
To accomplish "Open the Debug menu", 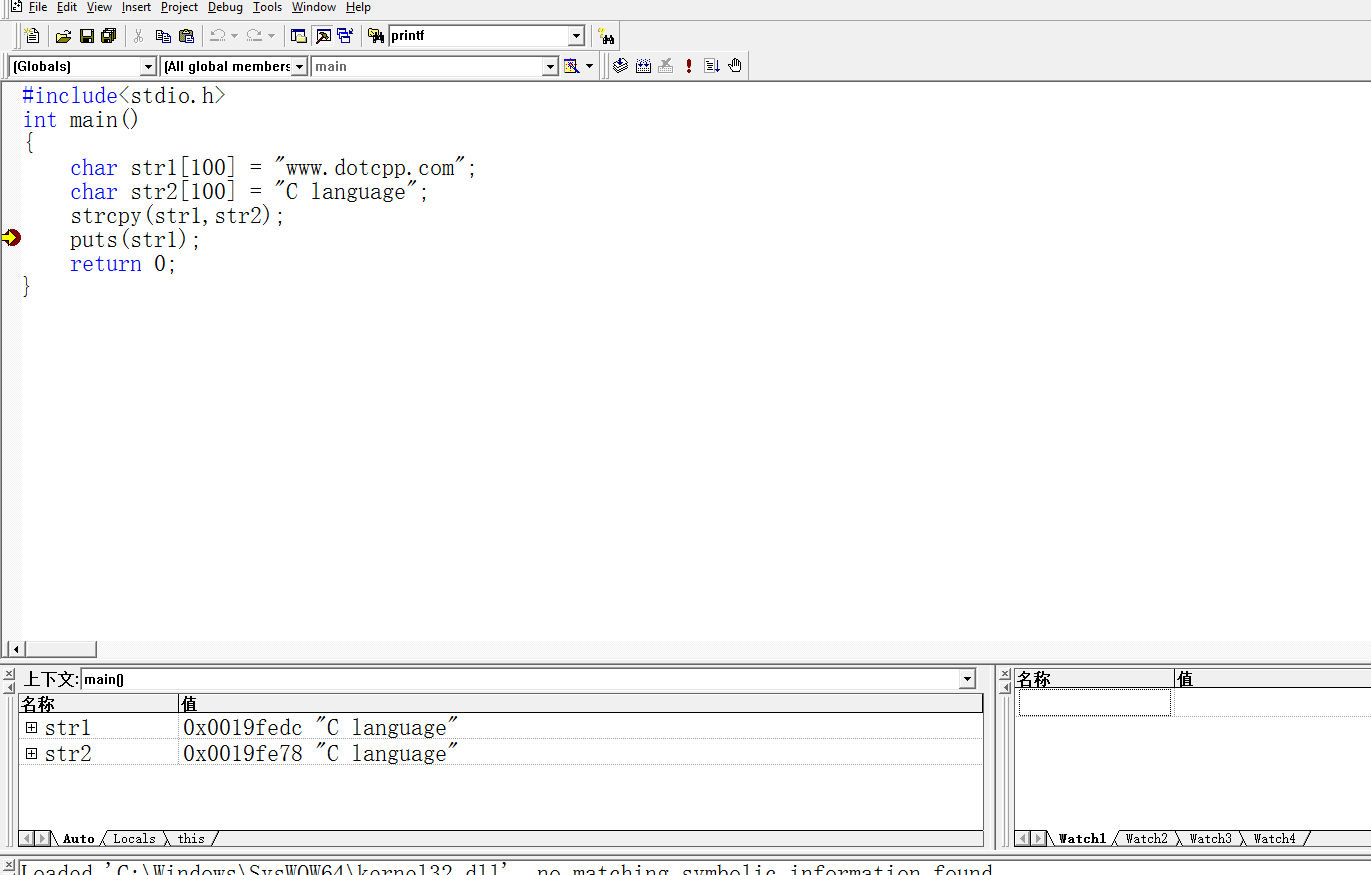I will 225,7.
